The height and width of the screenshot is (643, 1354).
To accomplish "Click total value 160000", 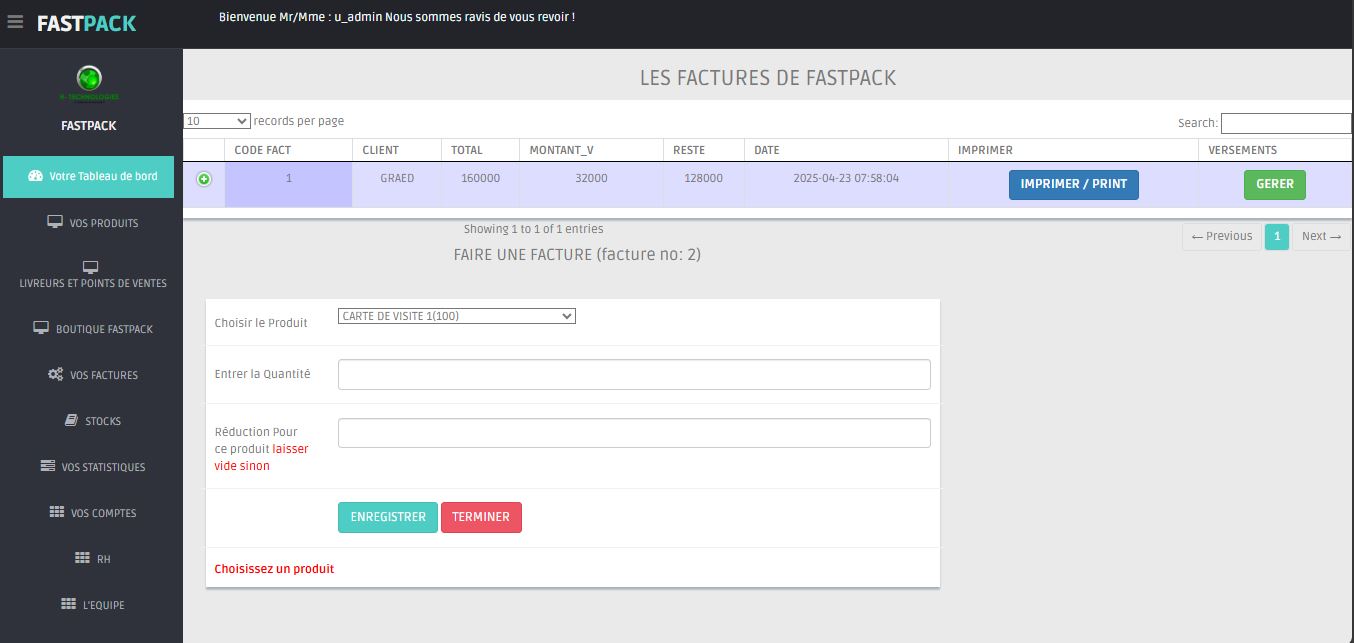I will coord(480,178).
